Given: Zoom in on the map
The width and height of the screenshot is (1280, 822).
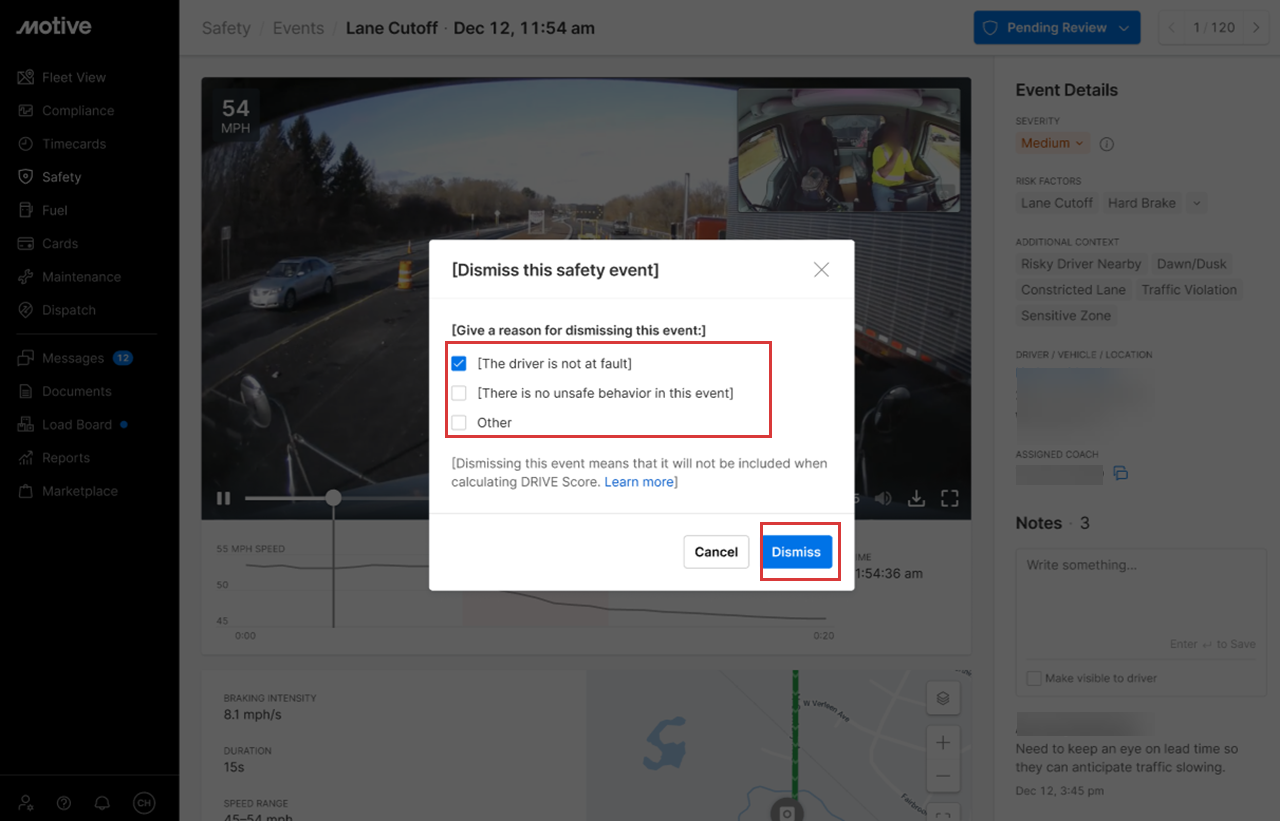Looking at the screenshot, I should click(x=943, y=743).
